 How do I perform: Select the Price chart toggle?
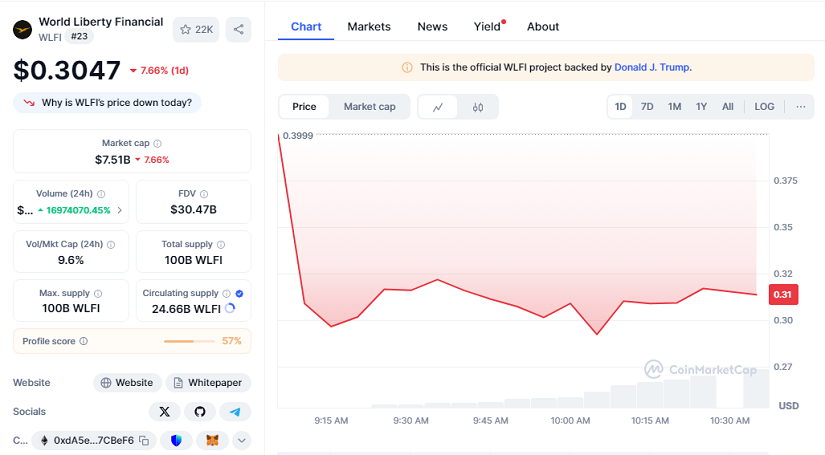click(304, 107)
